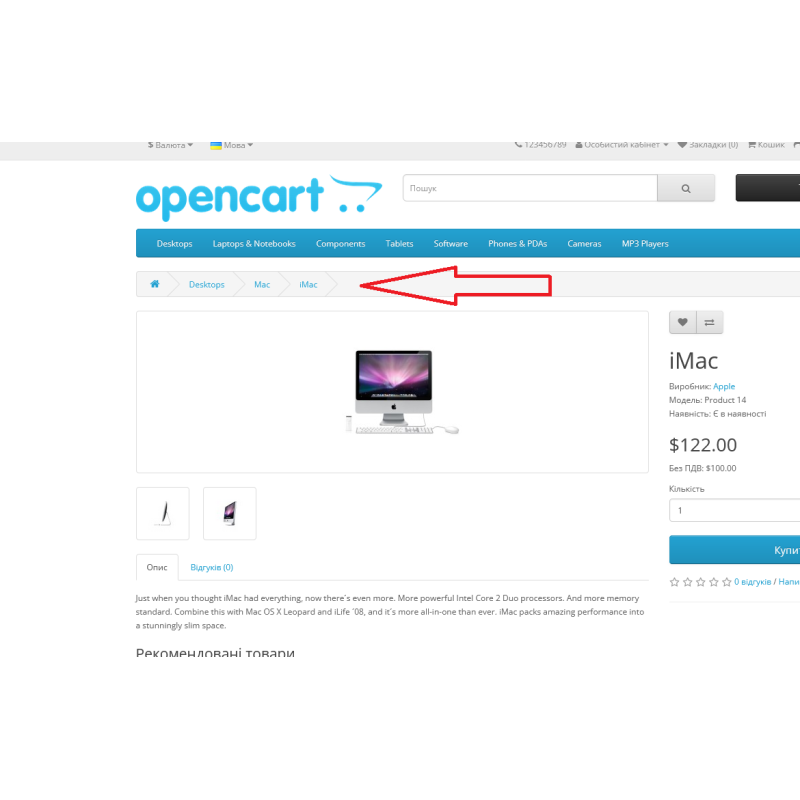This screenshot has height=800, width=800.
Task: Expand the Особистий кабінет account menu
Action: click(622, 145)
